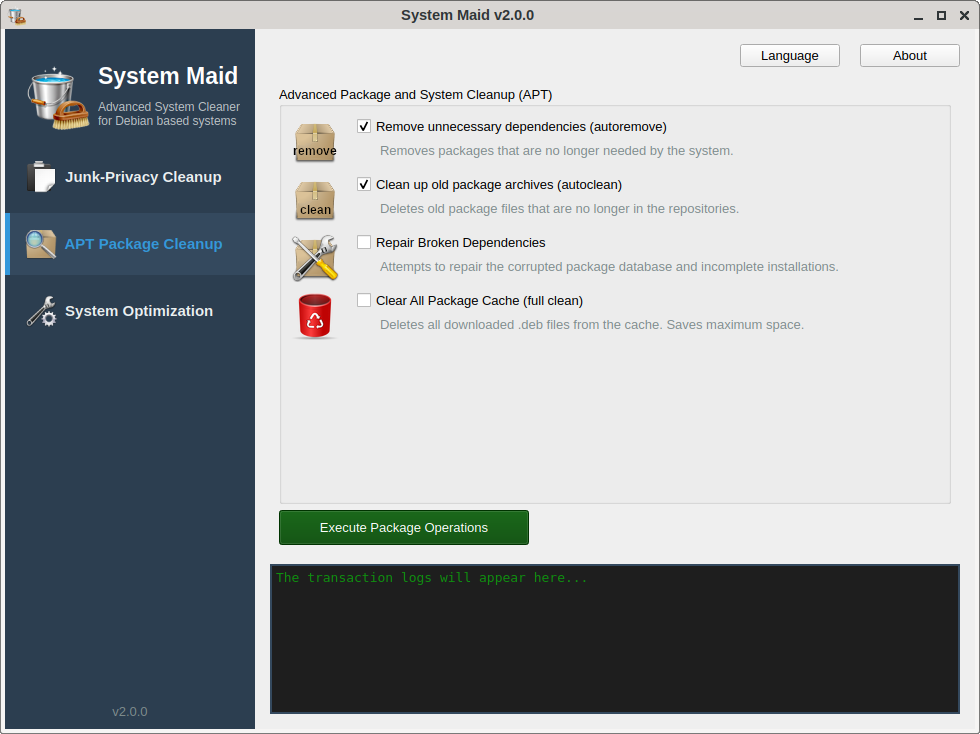Click the app icon in title bar
This screenshot has height=734, width=980.
[16, 15]
